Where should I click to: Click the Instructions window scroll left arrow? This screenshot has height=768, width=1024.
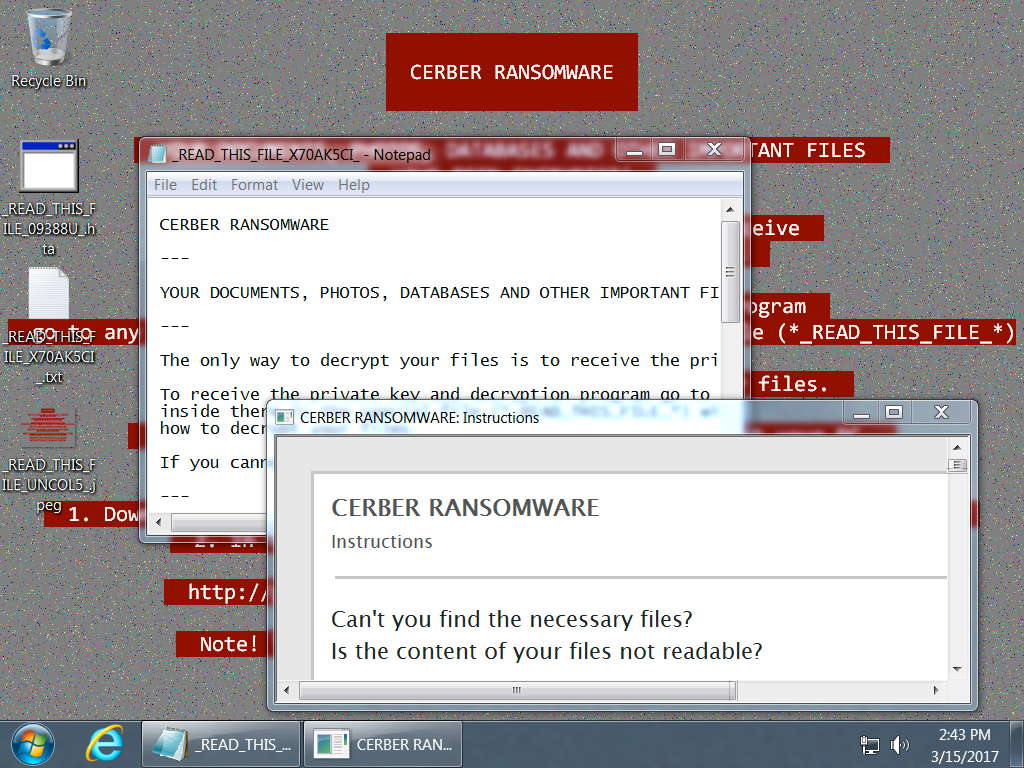pyautogui.click(x=286, y=690)
